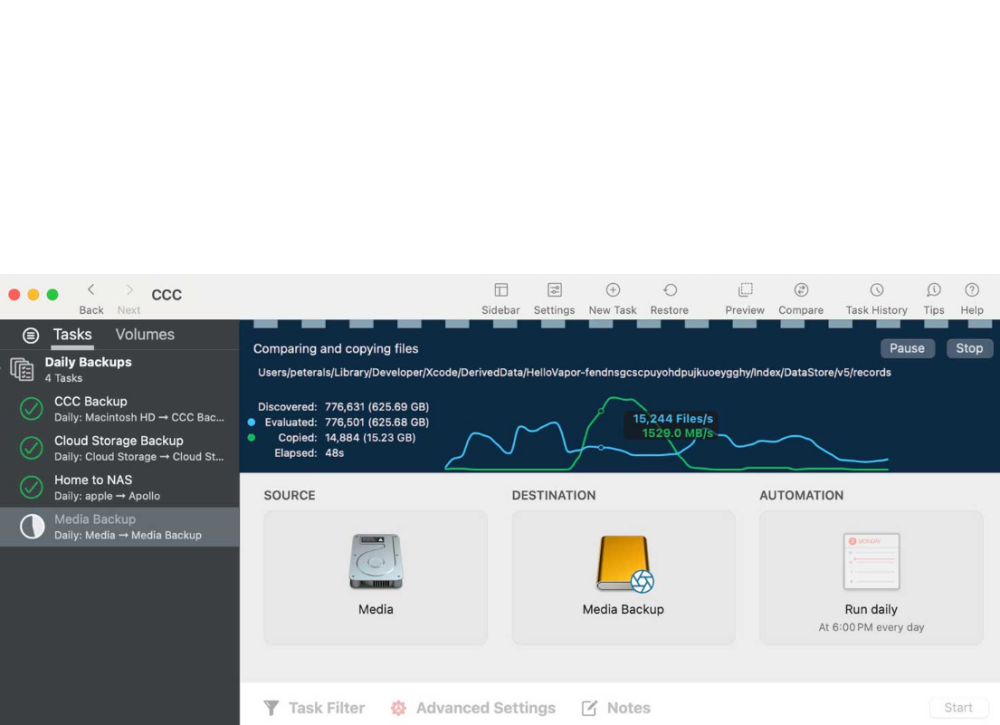Select the Media Backup task

120,527
